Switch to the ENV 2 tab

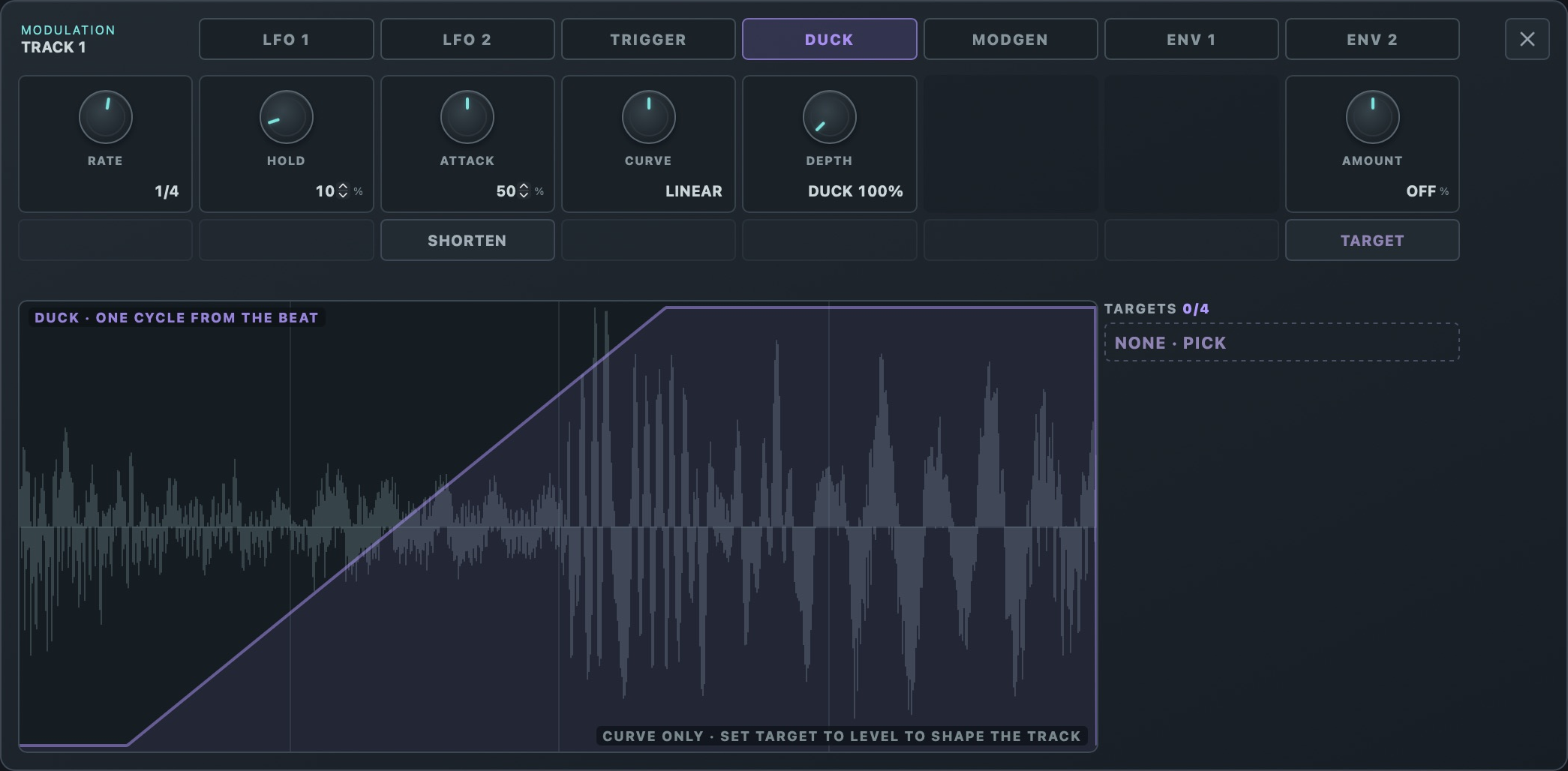tap(1372, 39)
